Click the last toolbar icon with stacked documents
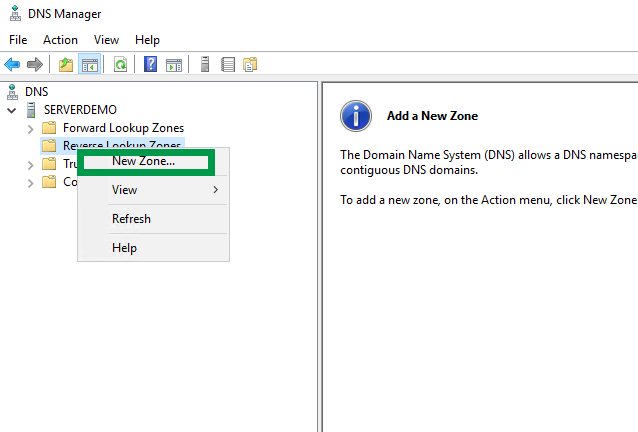Viewport: 638px width, 432px height. (x=250, y=64)
